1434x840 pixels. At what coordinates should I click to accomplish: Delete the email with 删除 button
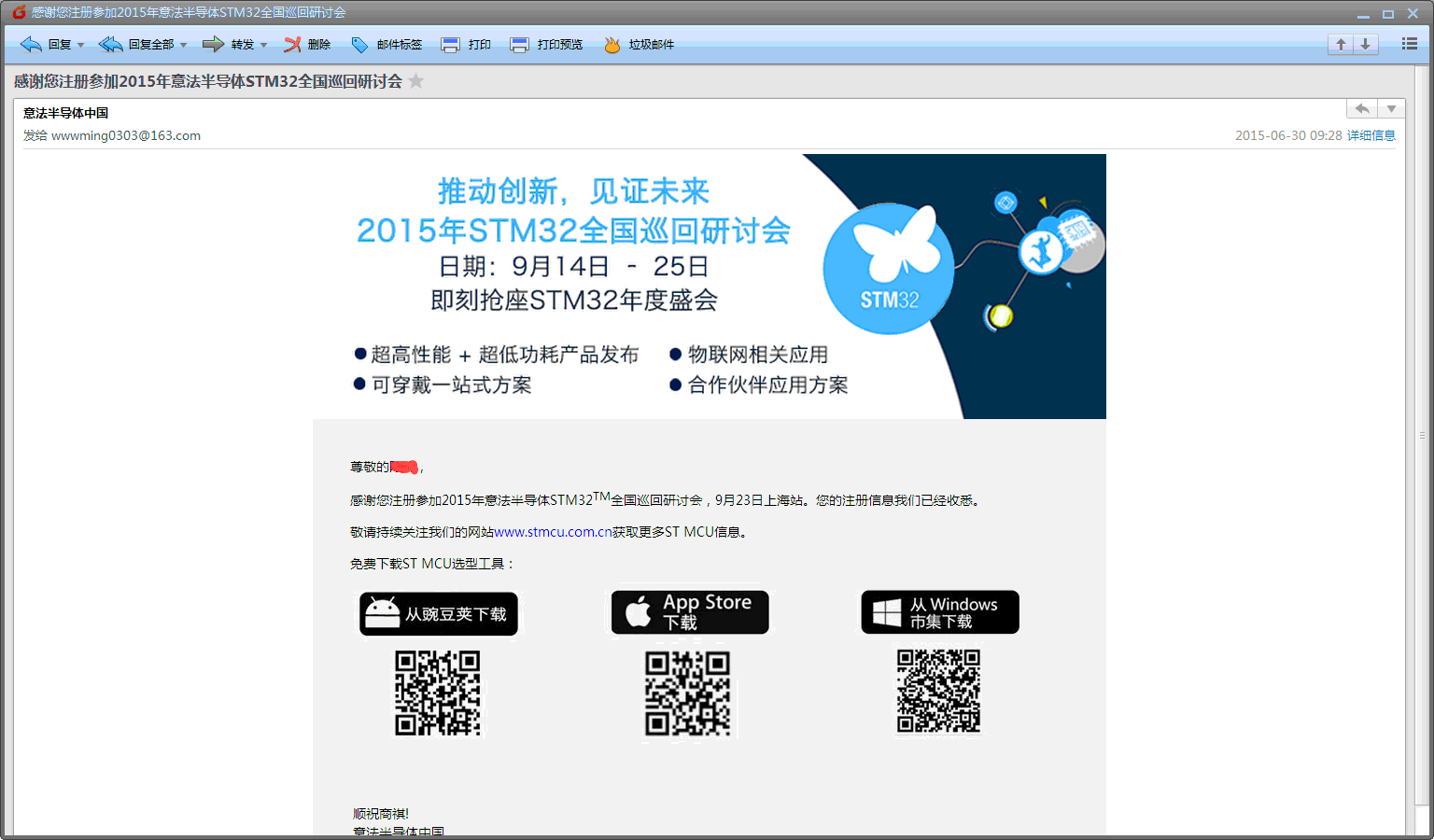pyautogui.click(x=307, y=45)
